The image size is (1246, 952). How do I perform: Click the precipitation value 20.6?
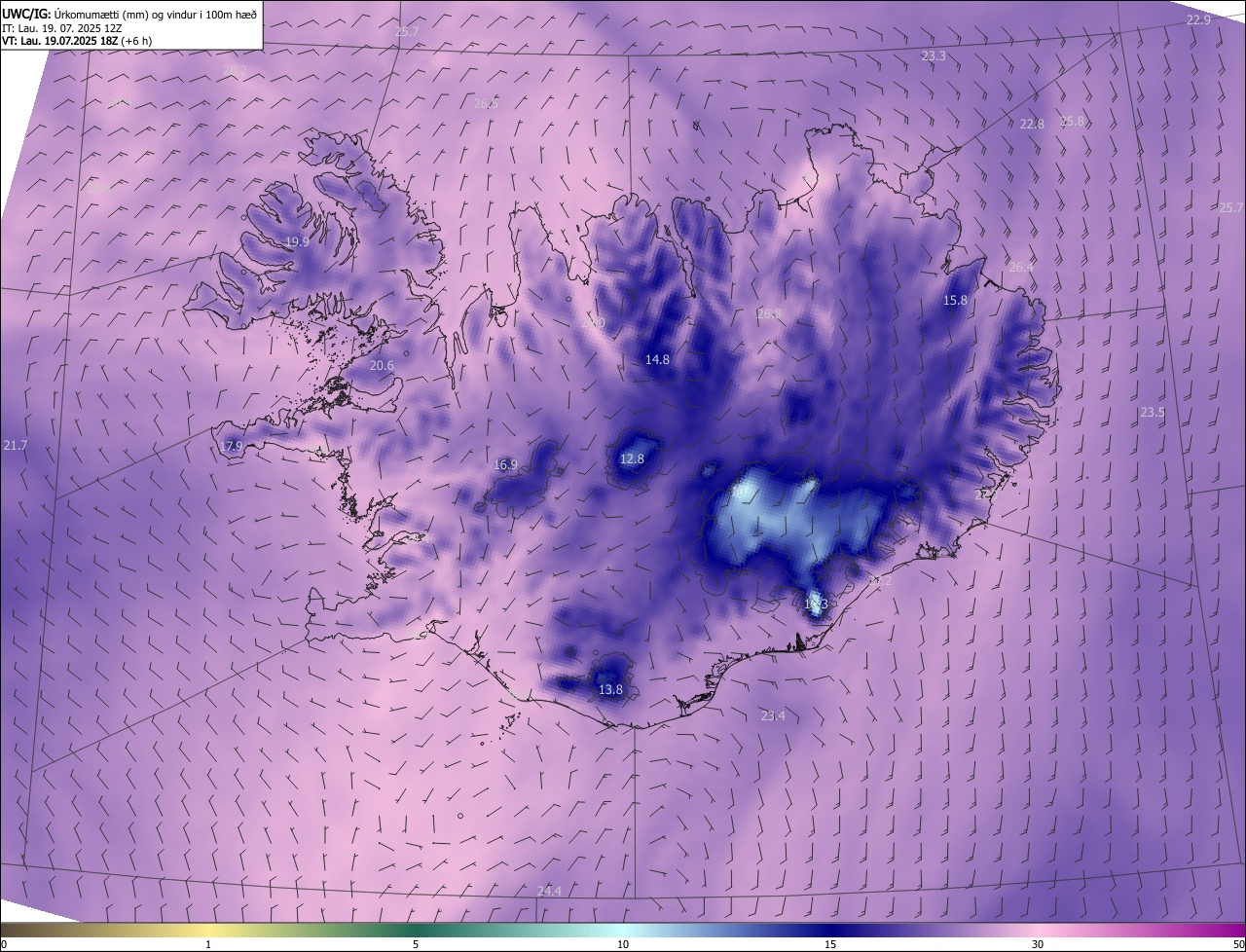pyautogui.click(x=382, y=366)
